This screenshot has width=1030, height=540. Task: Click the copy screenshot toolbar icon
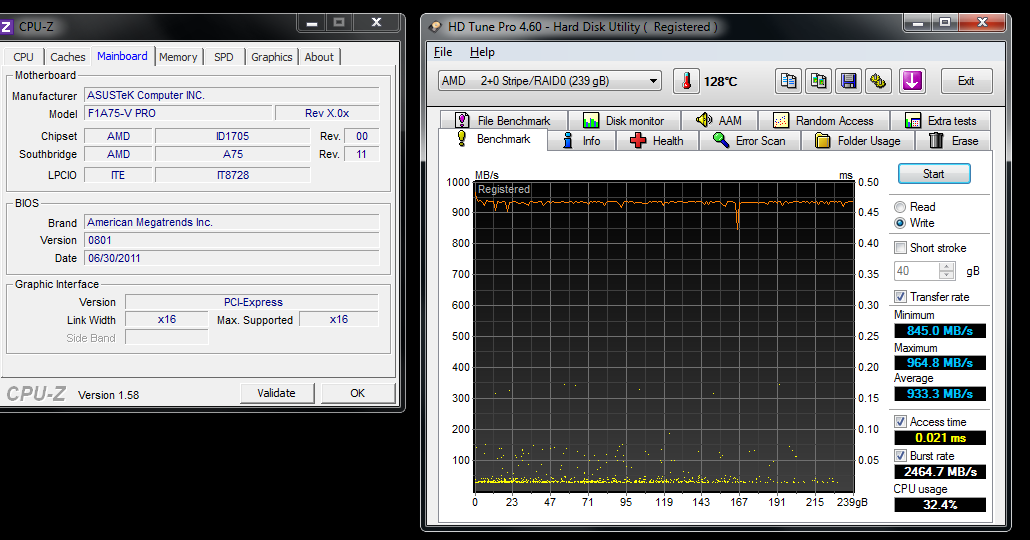tap(818, 81)
